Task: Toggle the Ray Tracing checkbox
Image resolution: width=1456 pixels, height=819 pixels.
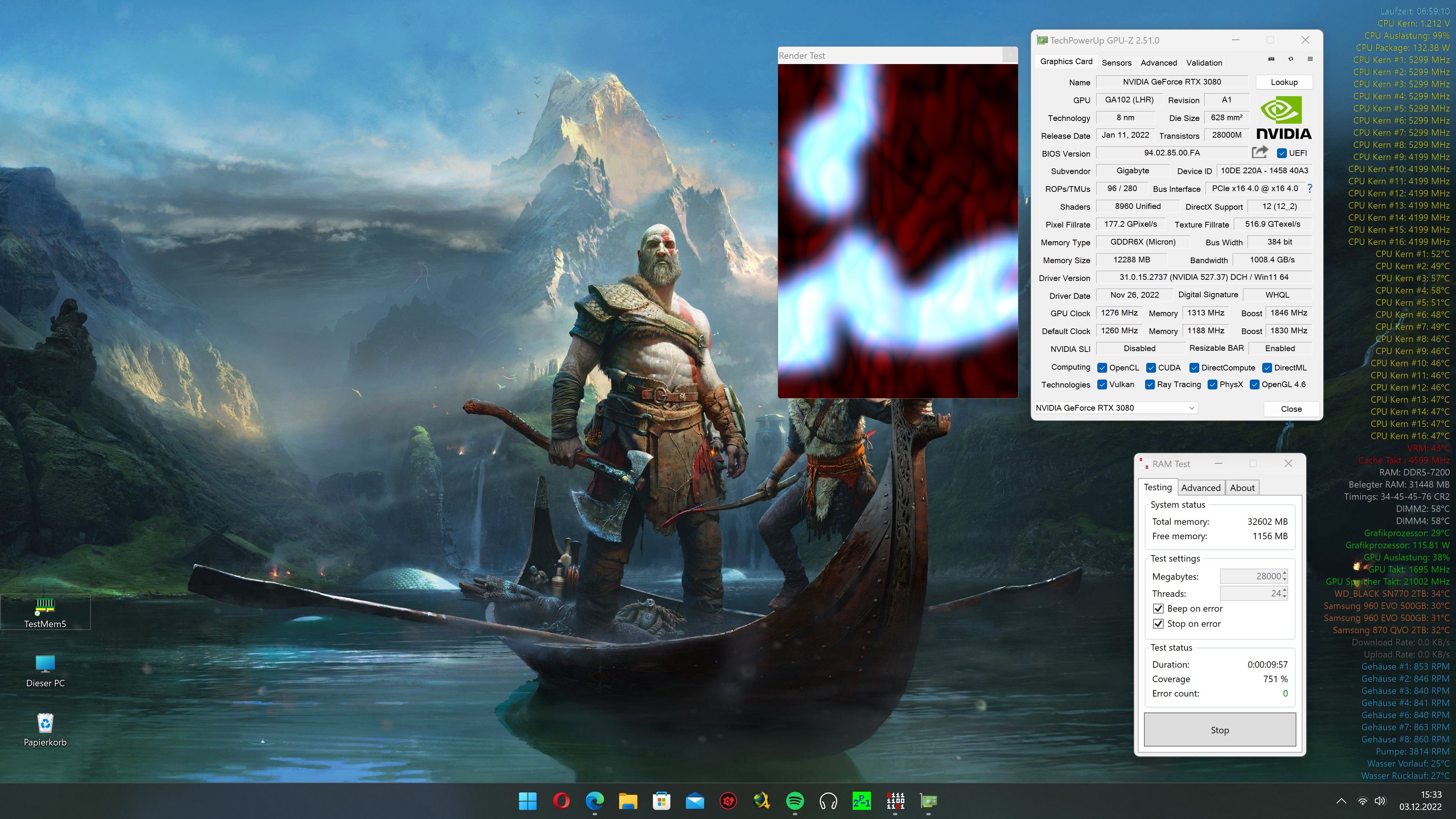Action: [x=1150, y=384]
